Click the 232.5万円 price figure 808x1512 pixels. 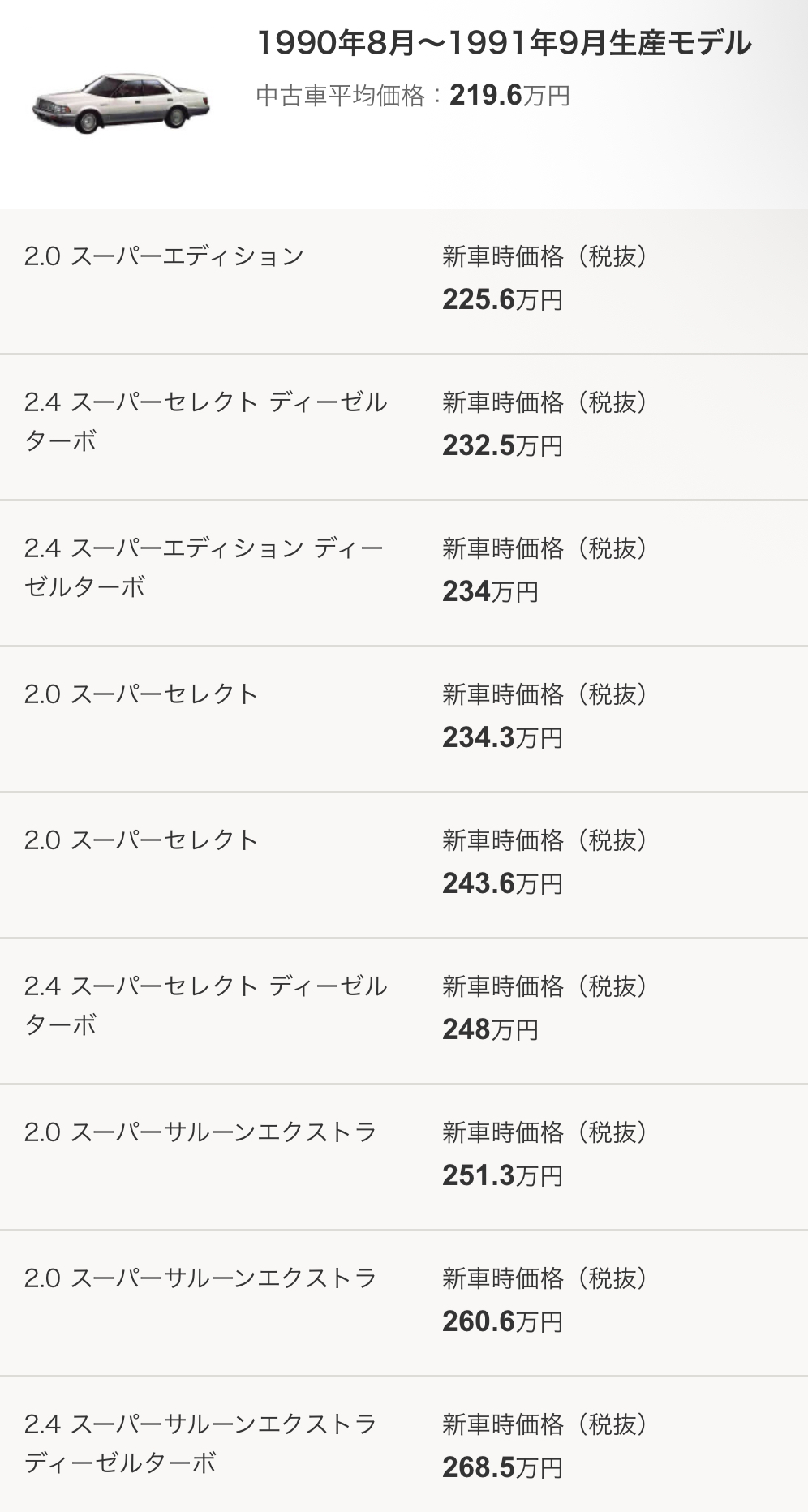click(x=502, y=446)
